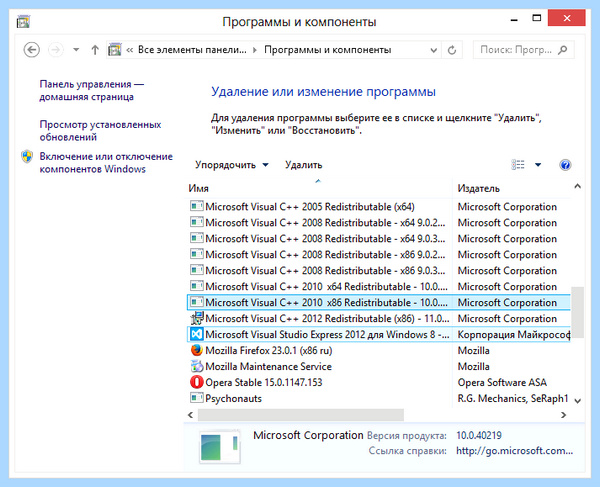This screenshot has width=600, height=487.
Task: Go up one level with Up arrow
Action: coord(95,50)
